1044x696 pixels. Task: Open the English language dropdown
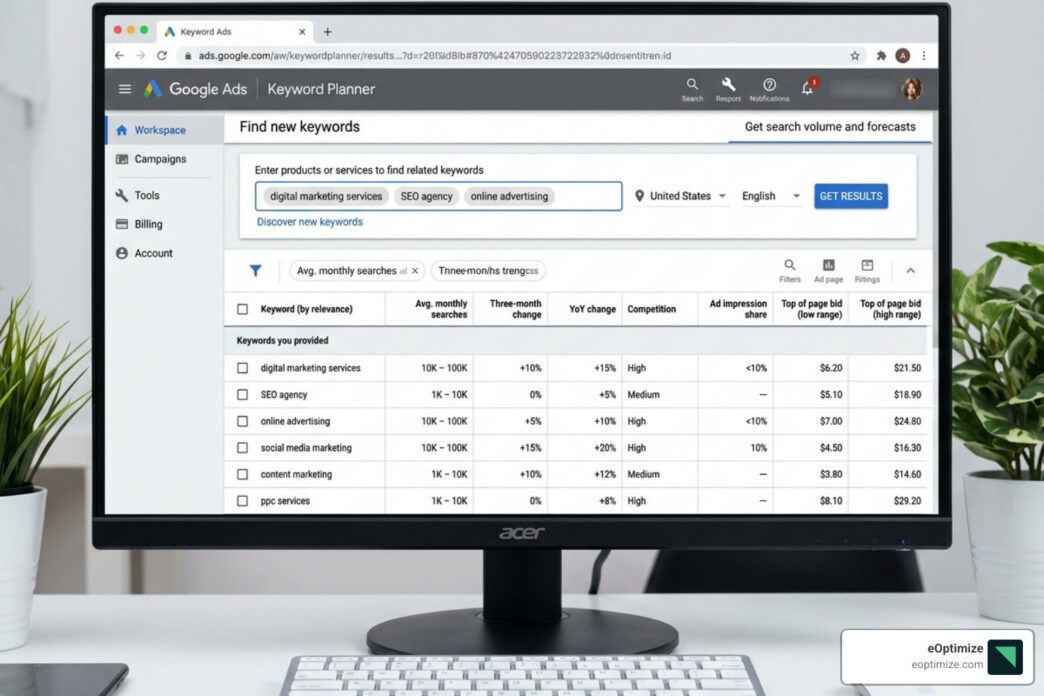coord(771,196)
